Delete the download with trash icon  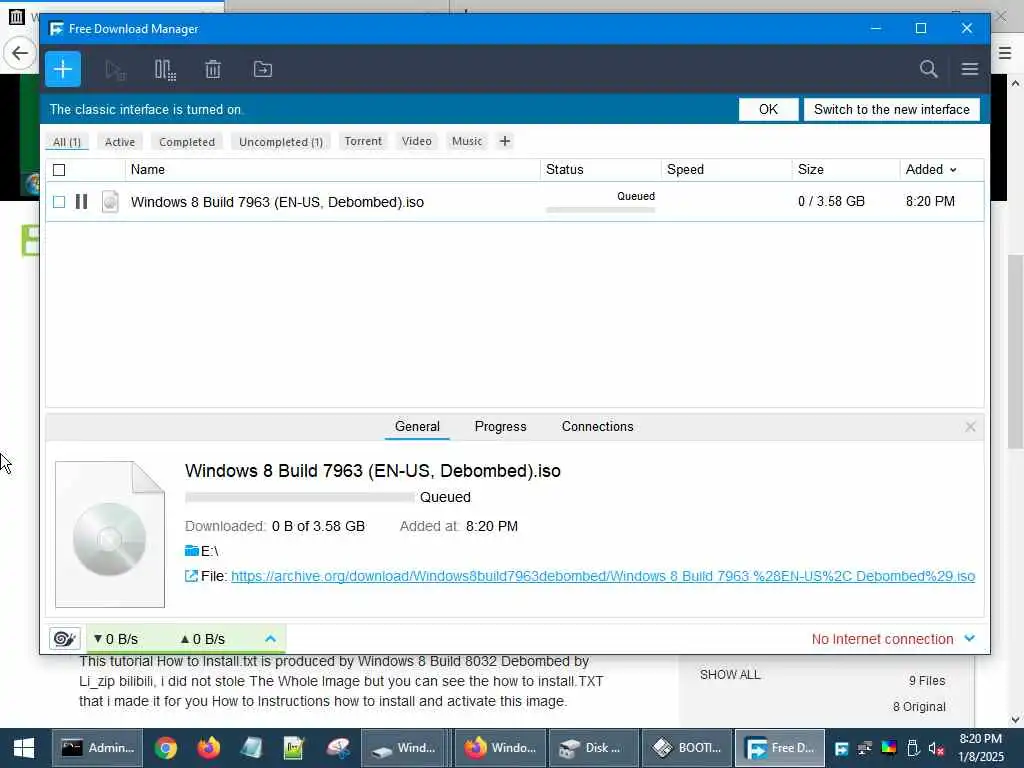213,69
